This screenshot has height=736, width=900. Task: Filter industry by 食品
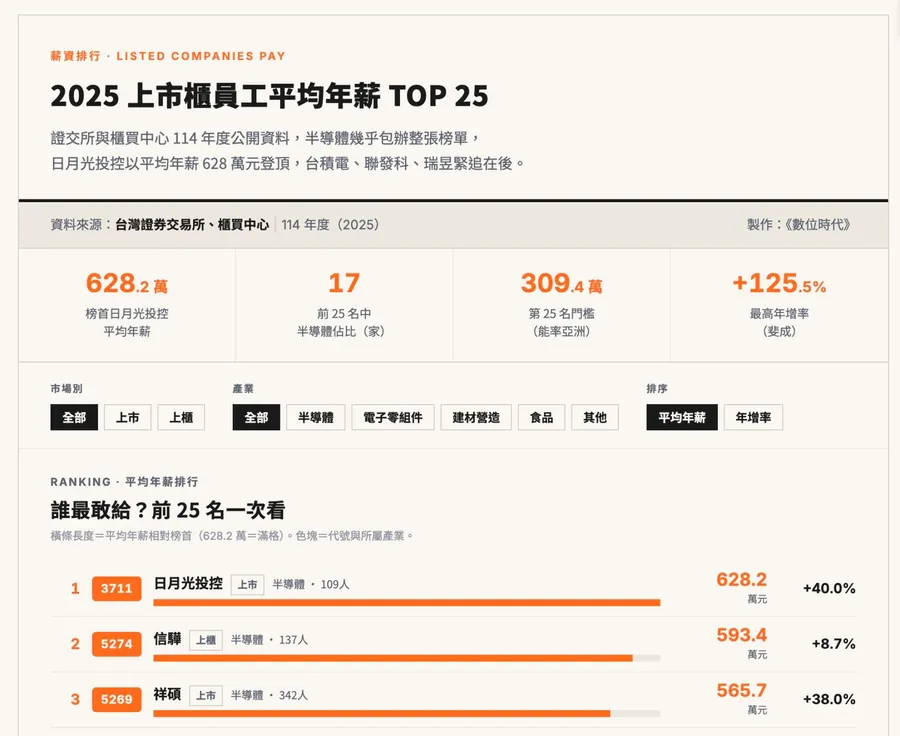[x=541, y=417]
